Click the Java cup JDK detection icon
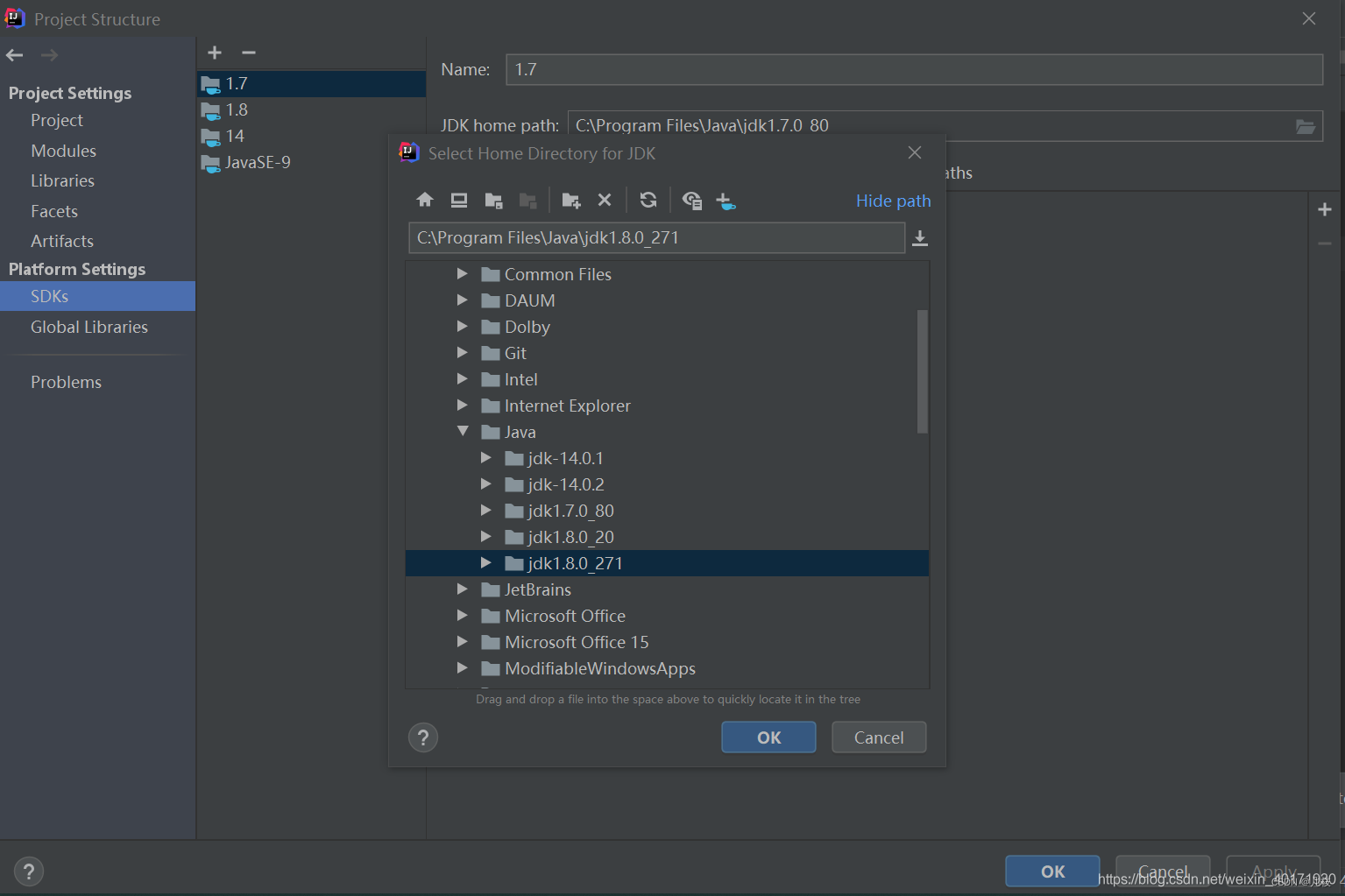The height and width of the screenshot is (896, 1345). pyautogui.click(x=726, y=200)
